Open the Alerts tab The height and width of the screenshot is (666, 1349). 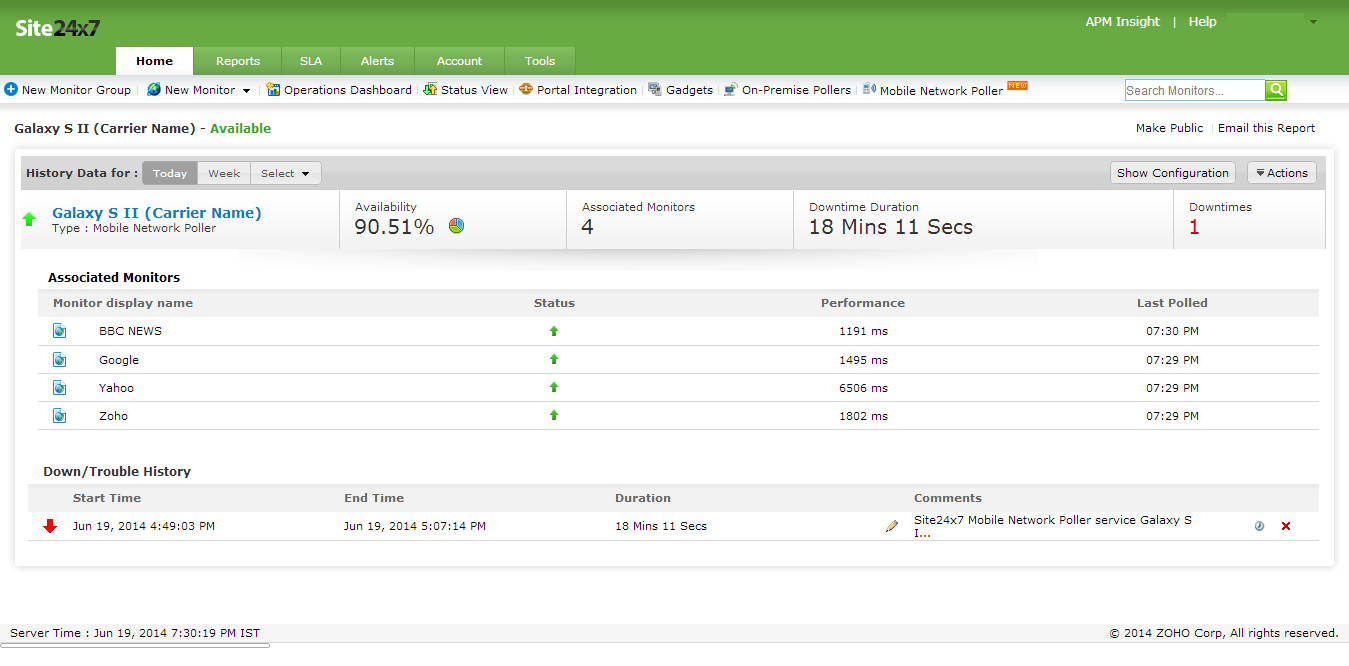[377, 61]
